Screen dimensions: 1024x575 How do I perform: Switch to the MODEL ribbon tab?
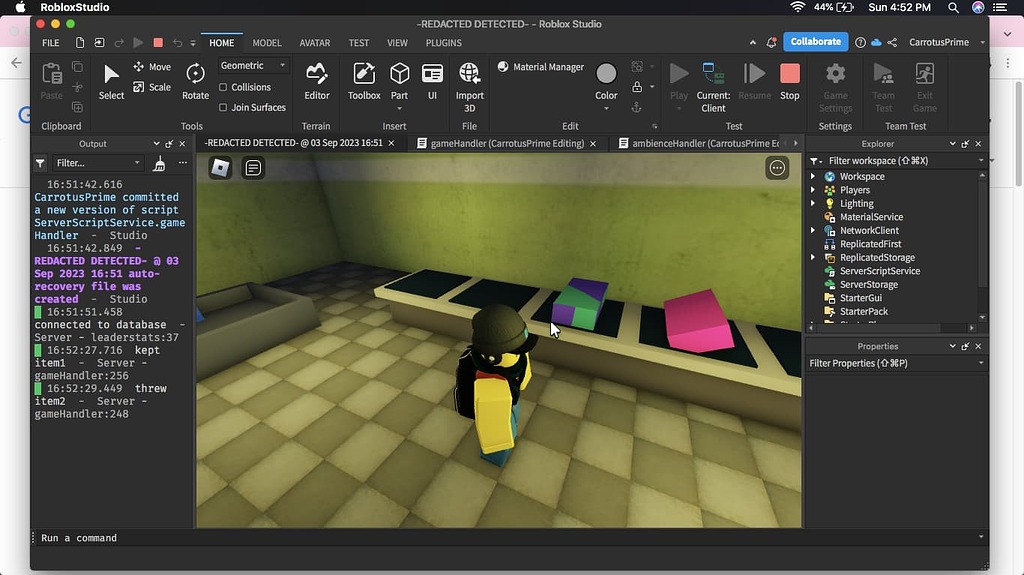point(267,43)
